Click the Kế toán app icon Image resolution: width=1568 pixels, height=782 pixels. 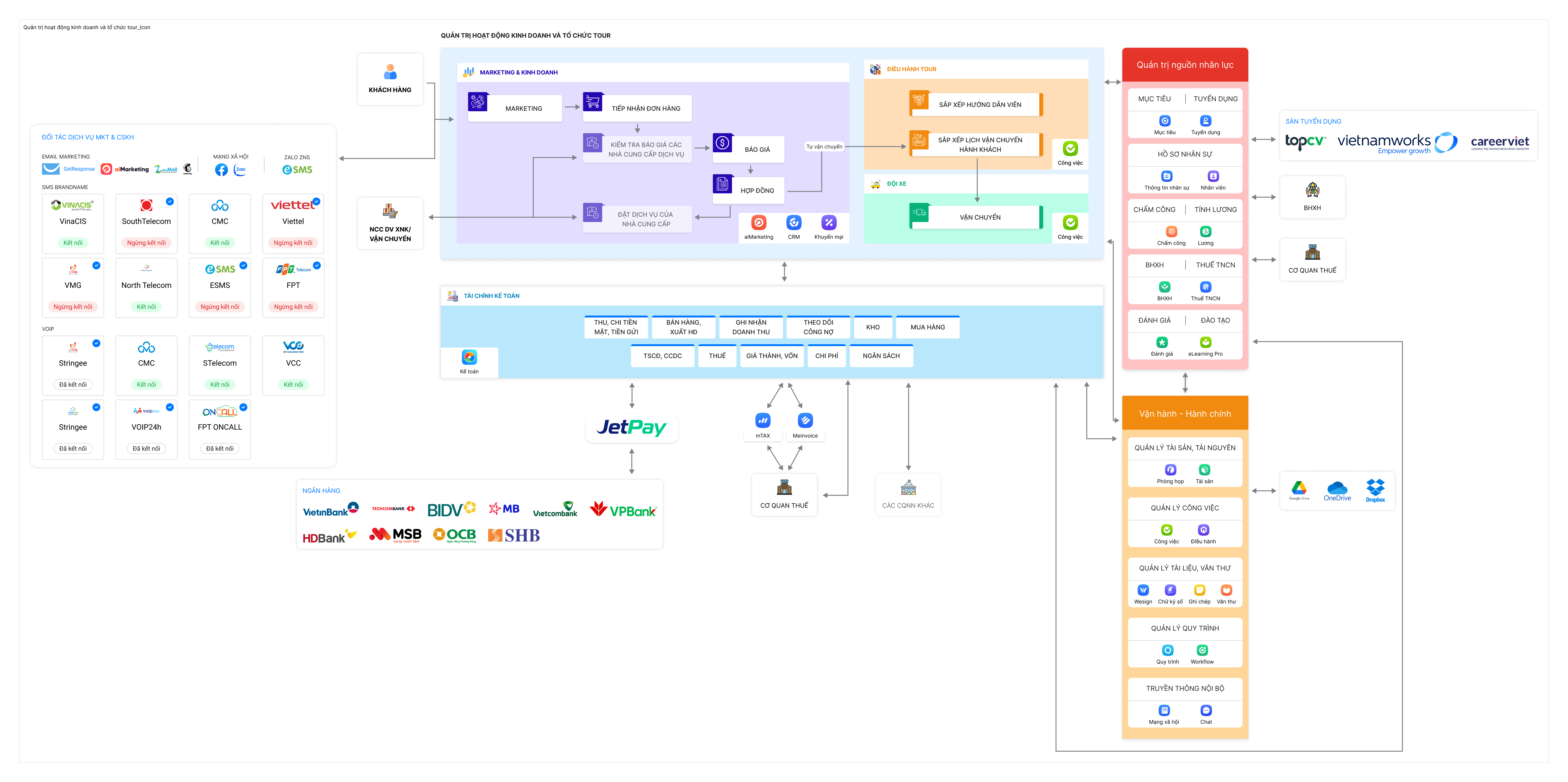(469, 358)
